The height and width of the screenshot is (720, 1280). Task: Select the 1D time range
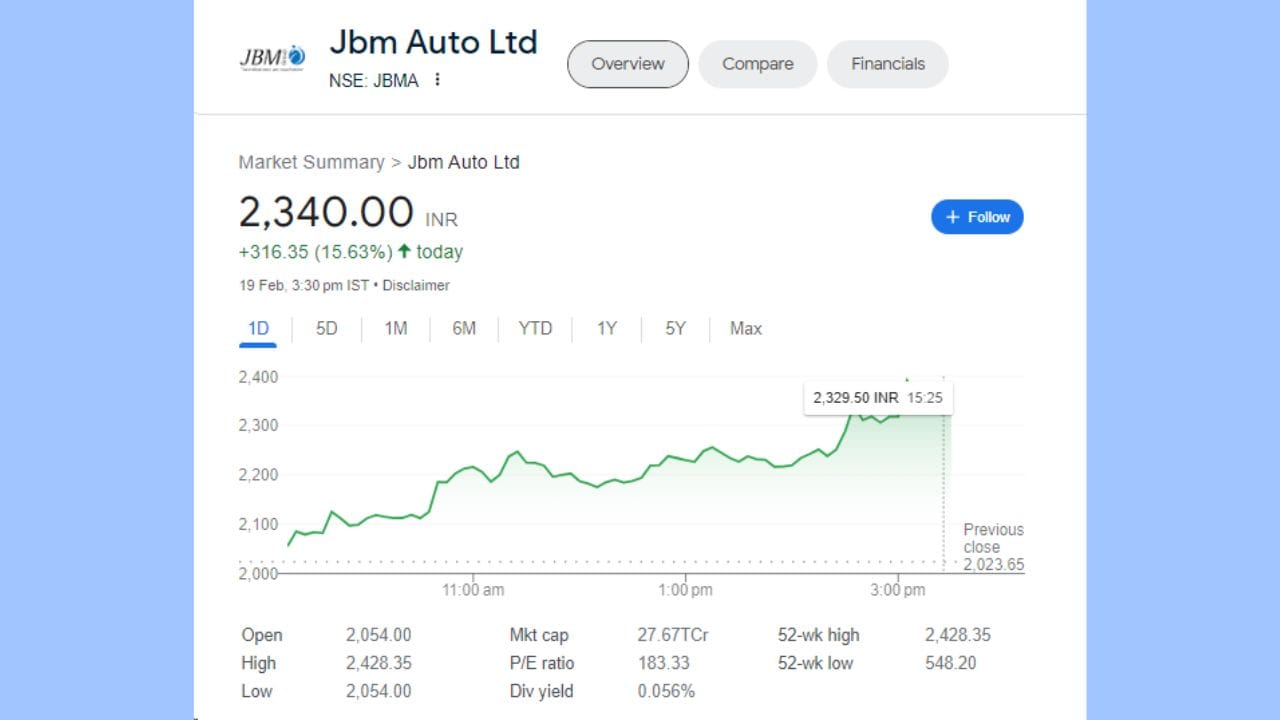pos(258,329)
